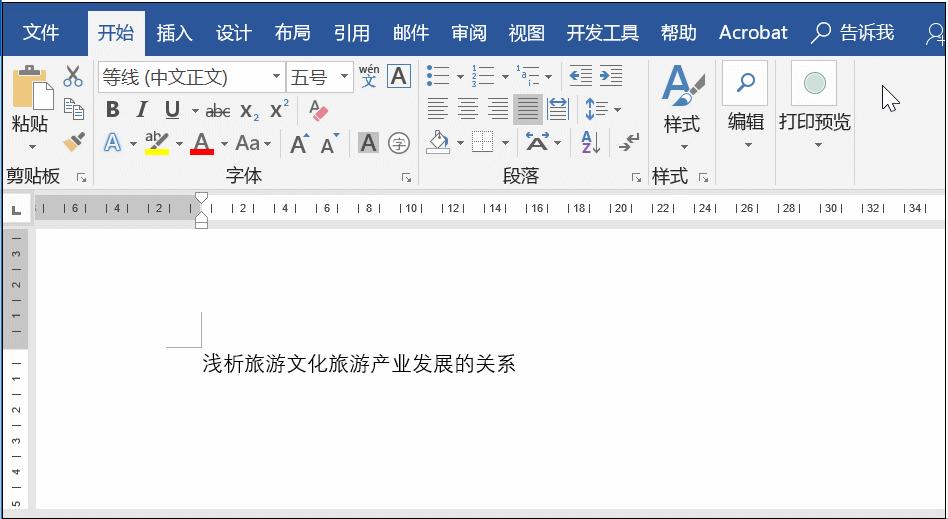Apply yellow text highlight color
Screen dimensions: 948x519
point(157,143)
